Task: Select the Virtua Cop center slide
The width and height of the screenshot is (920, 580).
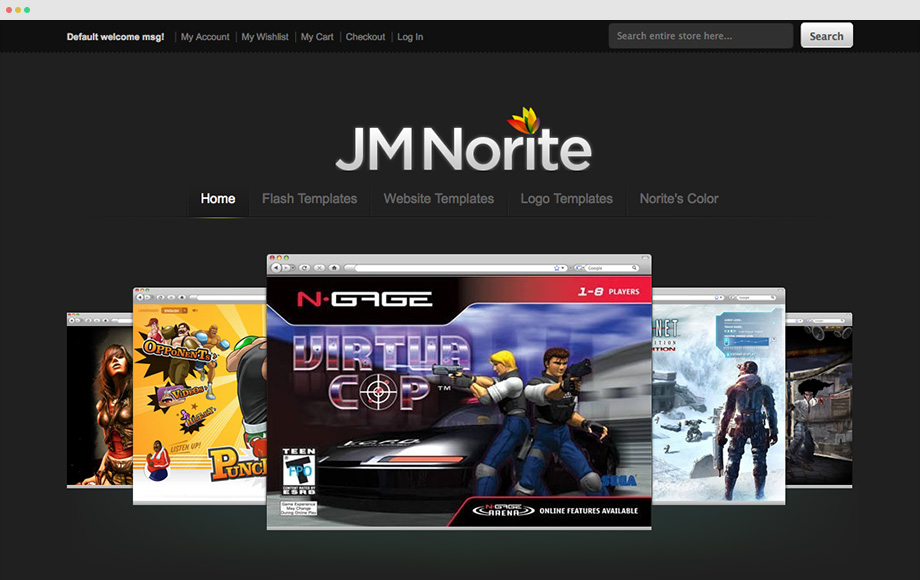Action: (x=459, y=392)
